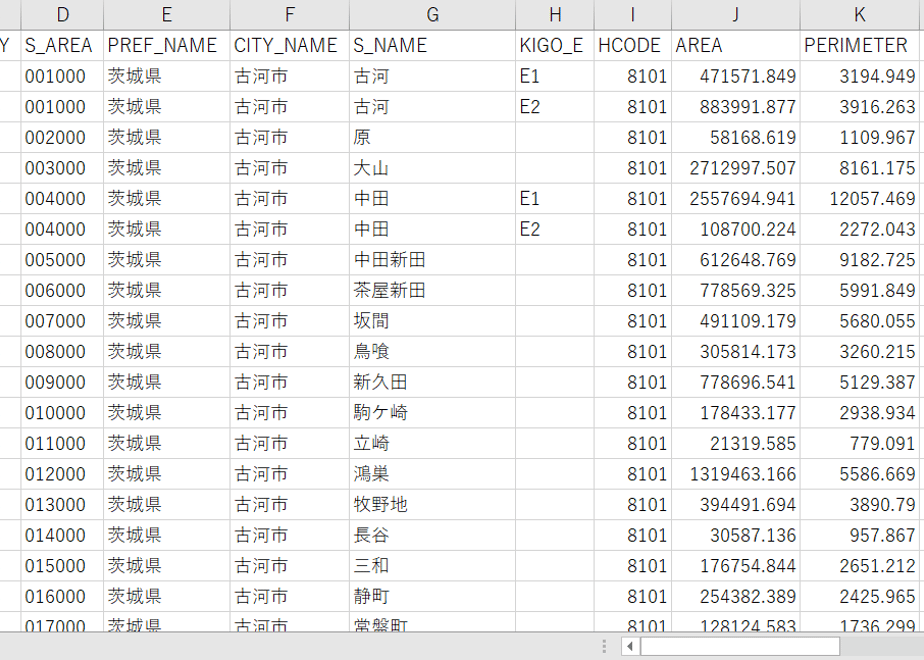Select the 鳥喰 name cell
This screenshot has width=924, height=660.
(x=433, y=352)
